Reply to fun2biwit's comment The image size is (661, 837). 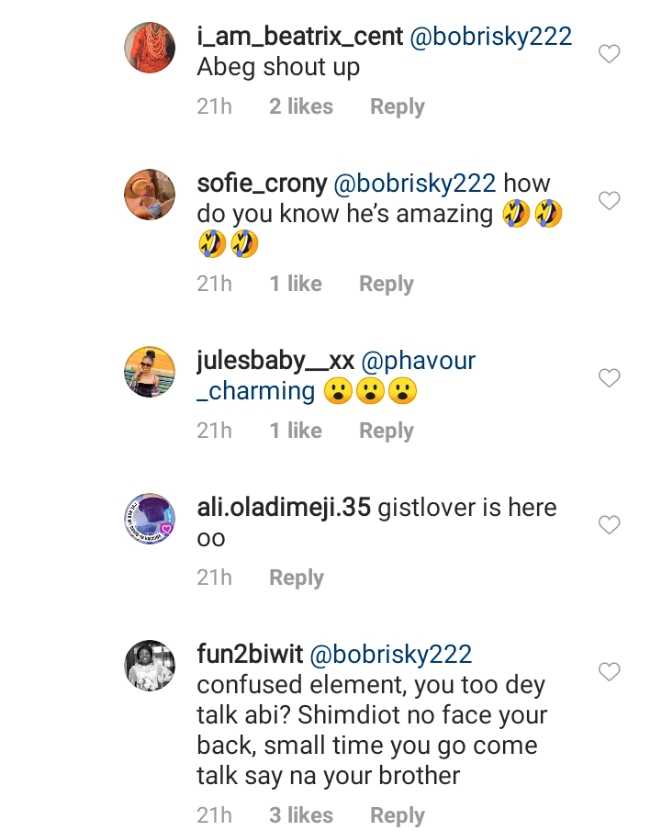coord(397,815)
